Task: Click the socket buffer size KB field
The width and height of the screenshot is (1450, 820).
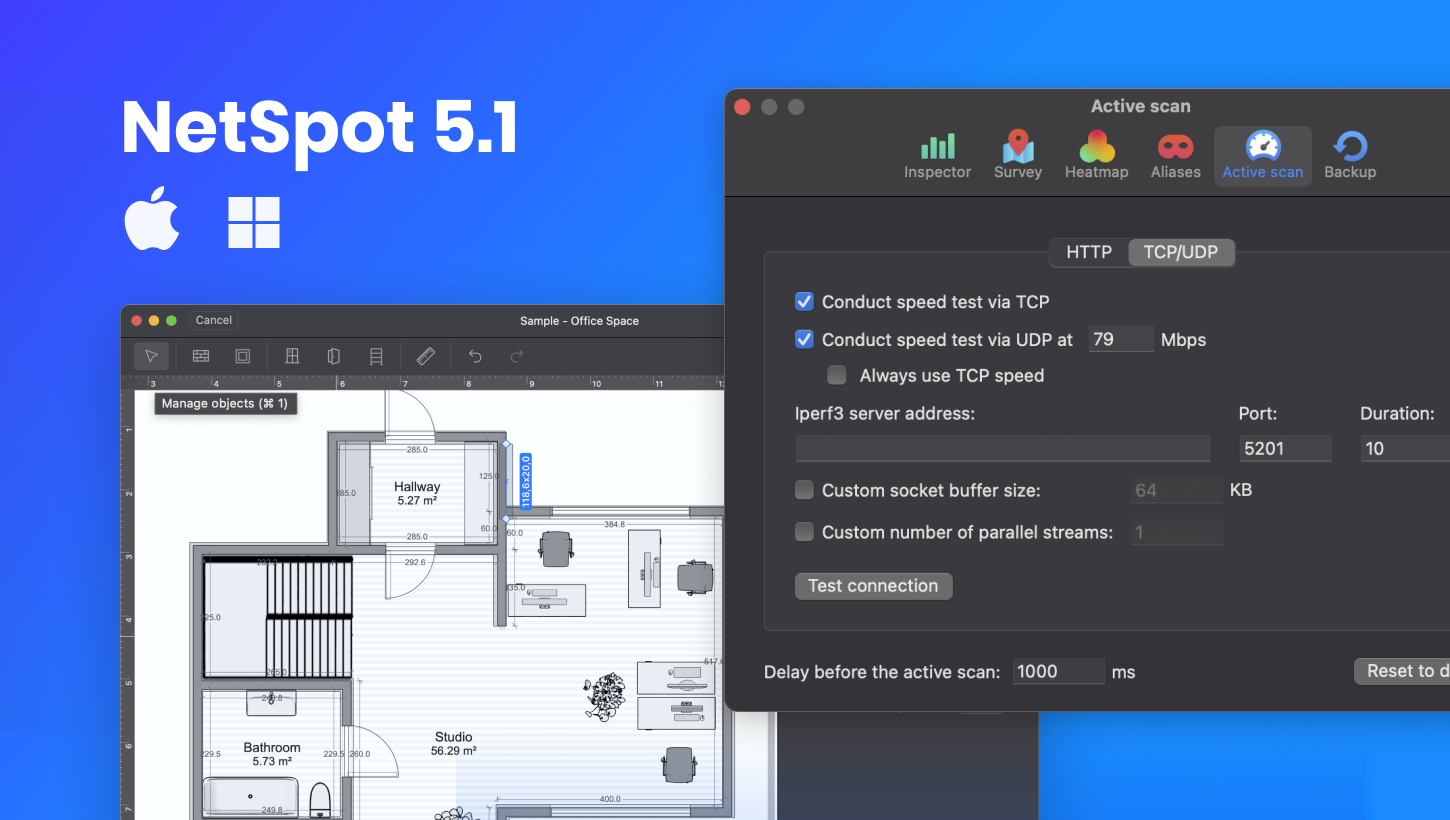Action: coord(1176,490)
